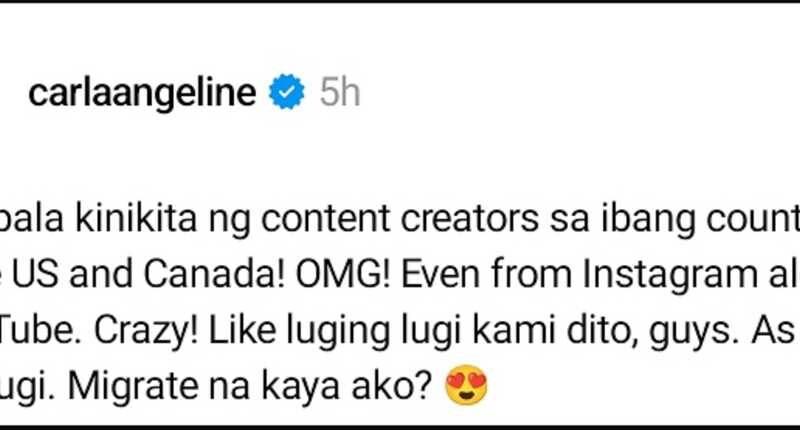The image size is (800, 430).
Task: Click the blue verified badge icon
Action: click(289, 94)
